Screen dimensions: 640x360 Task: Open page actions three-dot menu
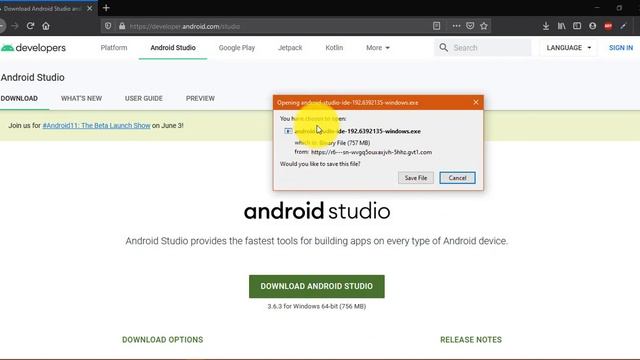(456, 26)
